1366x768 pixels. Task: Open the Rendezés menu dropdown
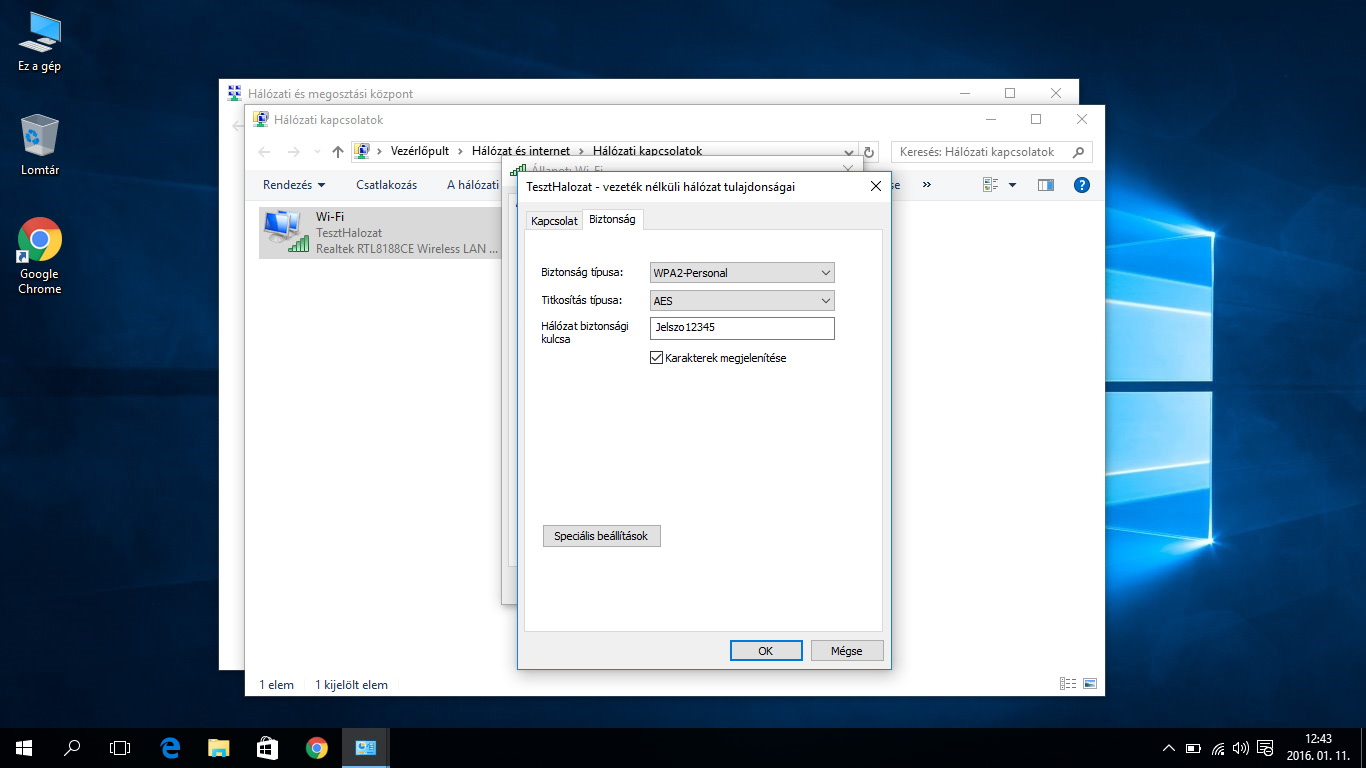click(x=294, y=185)
